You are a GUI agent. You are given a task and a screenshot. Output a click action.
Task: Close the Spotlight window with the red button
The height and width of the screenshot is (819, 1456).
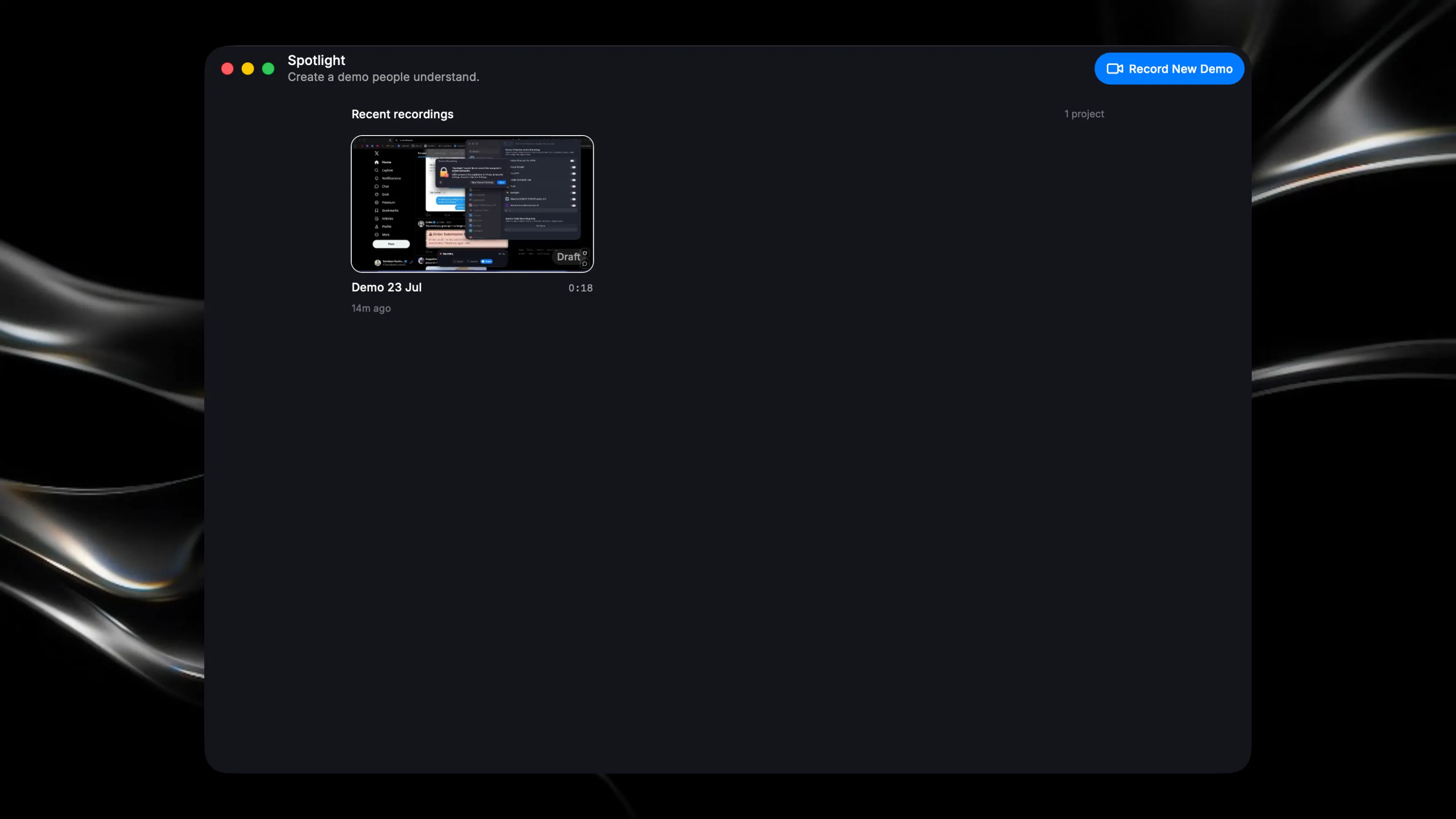click(227, 68)
